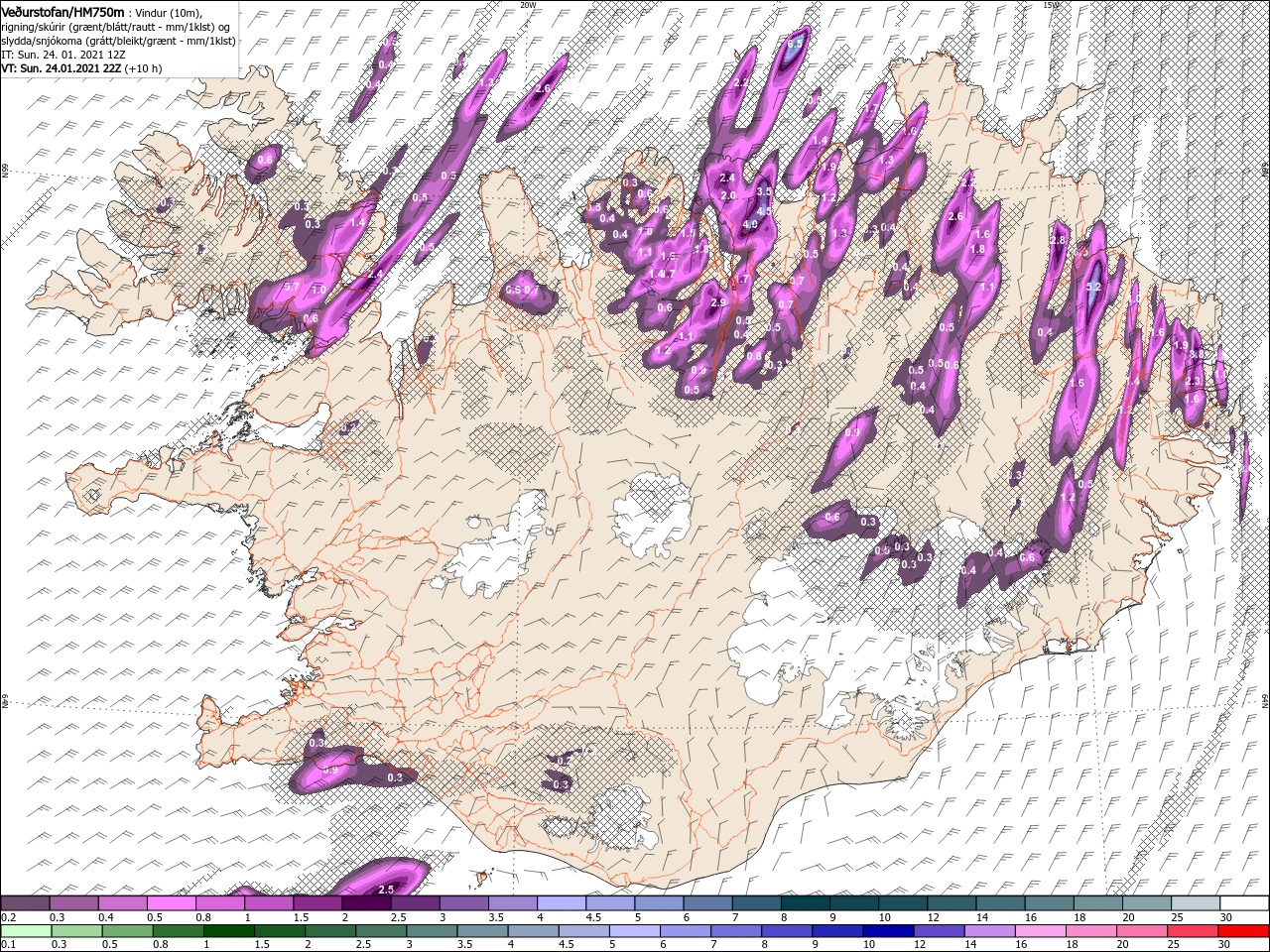Select the white snow swatch after 30
This screenshot has height=952, width=1270.
pyautogui.click(x=1244, y=903)
